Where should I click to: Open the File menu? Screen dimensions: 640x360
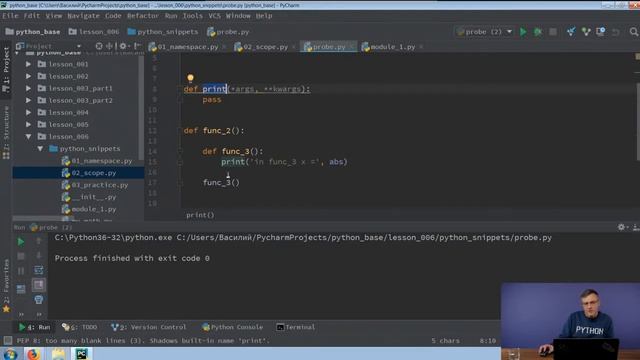10,16
